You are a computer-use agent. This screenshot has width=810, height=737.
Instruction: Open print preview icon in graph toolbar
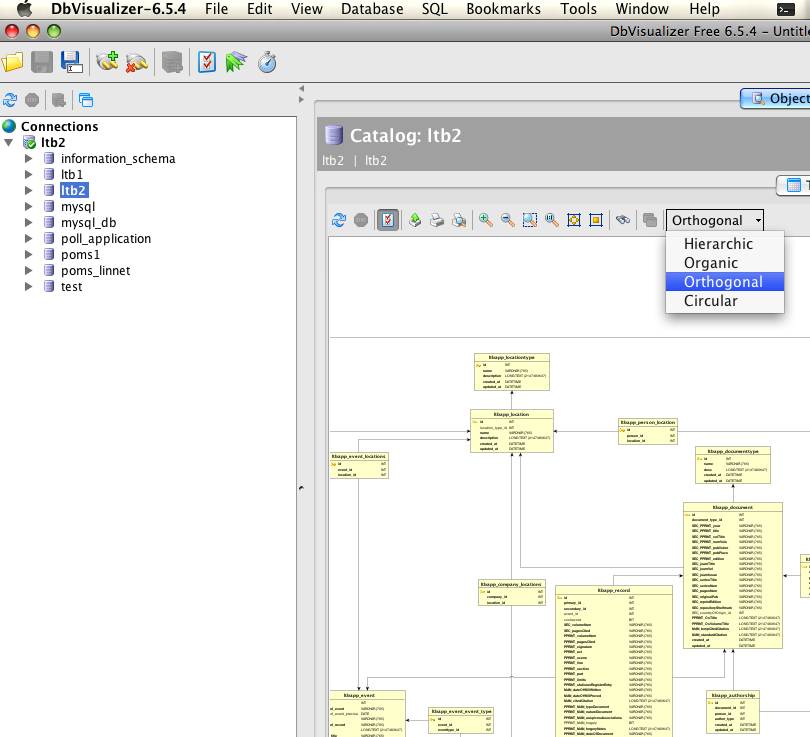point(459,220)
